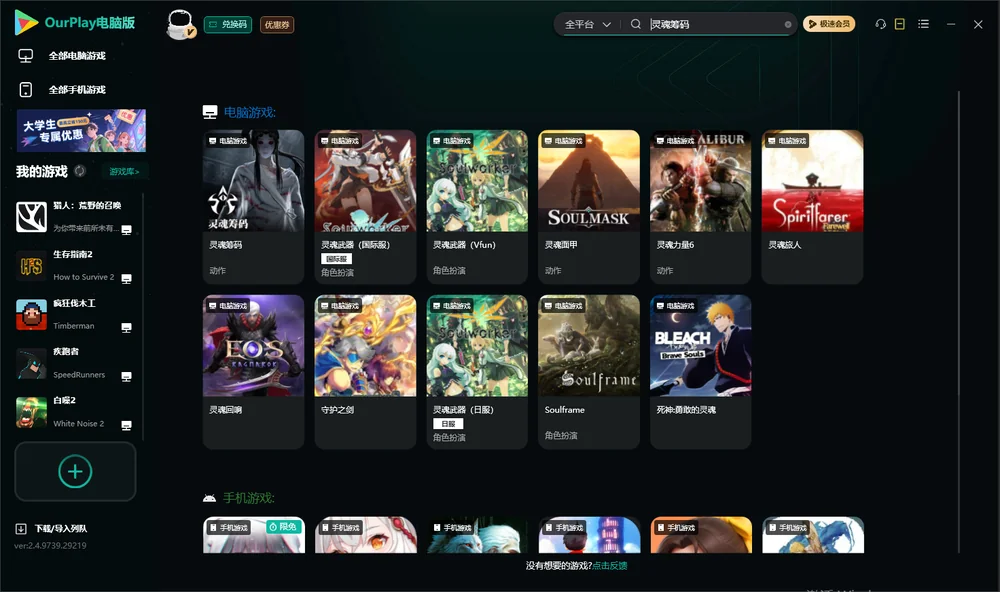Focus the search input field with 灵魂筹码
Image resolution: width=1000 pixels, height=592 pixels.
coord(714,24)
